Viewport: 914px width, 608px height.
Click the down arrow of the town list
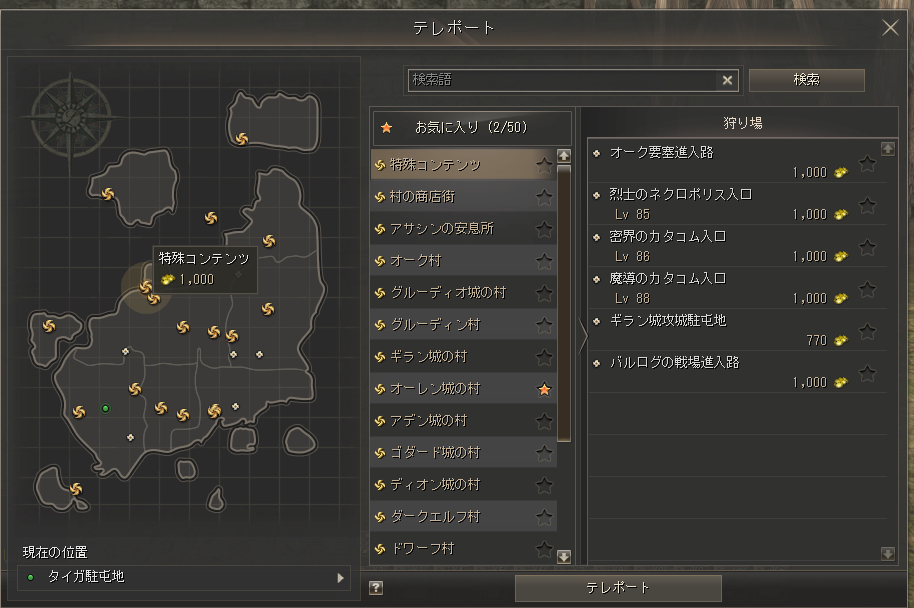click(x=564, y=557)
